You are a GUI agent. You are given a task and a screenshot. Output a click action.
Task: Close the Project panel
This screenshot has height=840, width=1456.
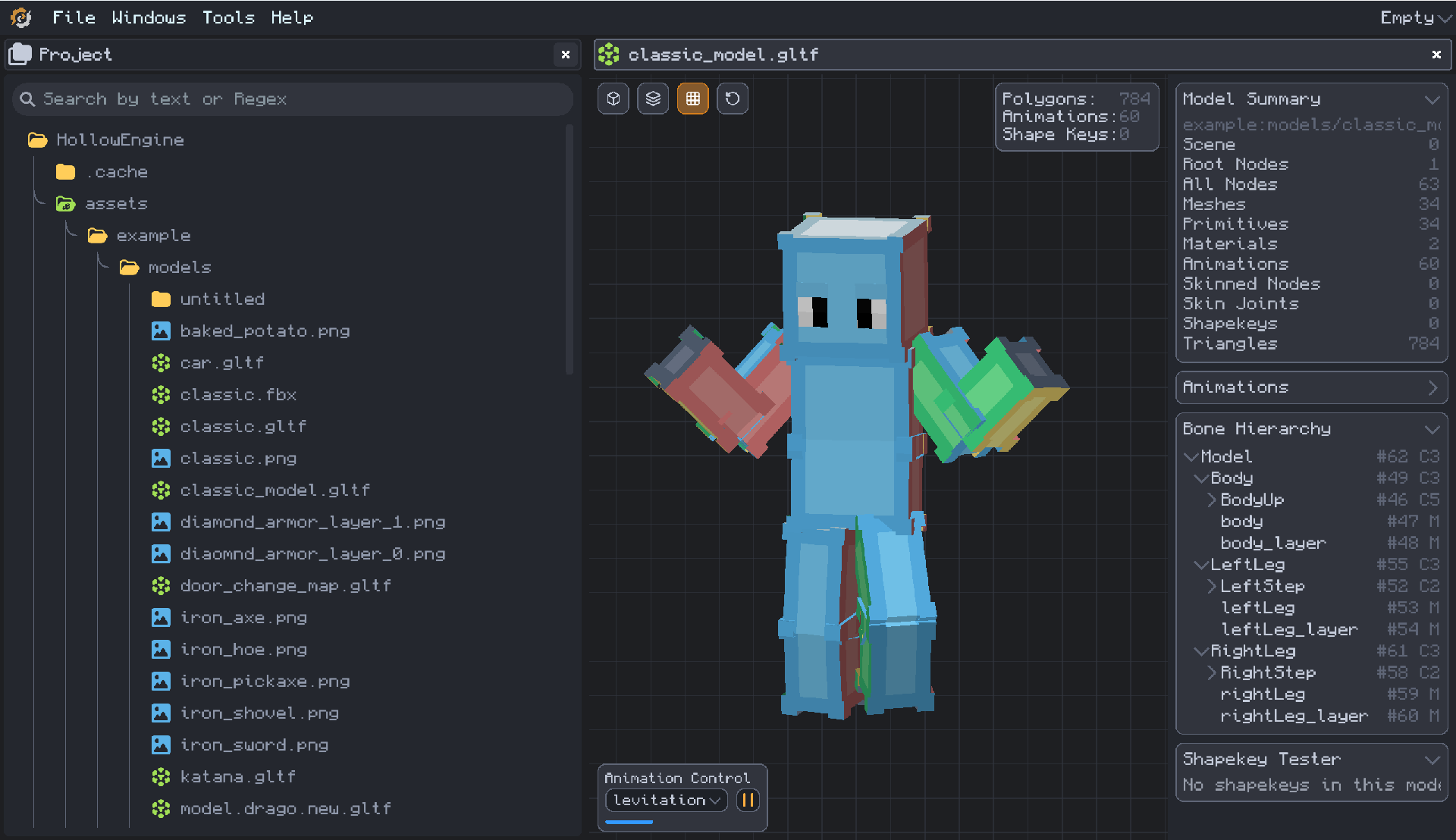tap(565, 55)
